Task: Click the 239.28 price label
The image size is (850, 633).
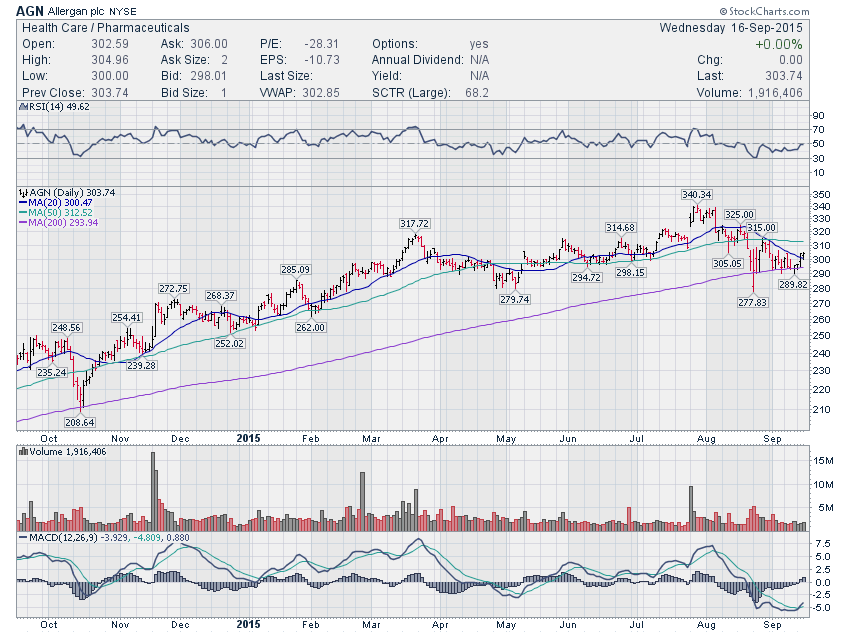Action: [141, 366]
